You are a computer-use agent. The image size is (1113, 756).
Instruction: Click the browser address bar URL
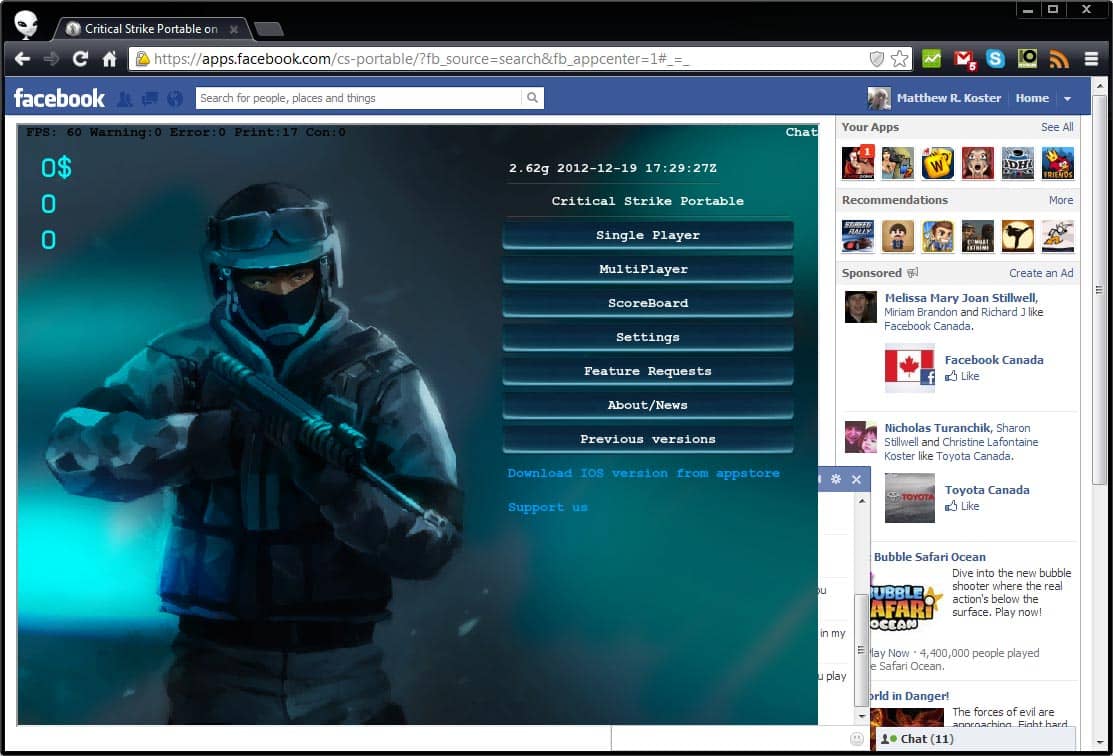coord(421,59)
